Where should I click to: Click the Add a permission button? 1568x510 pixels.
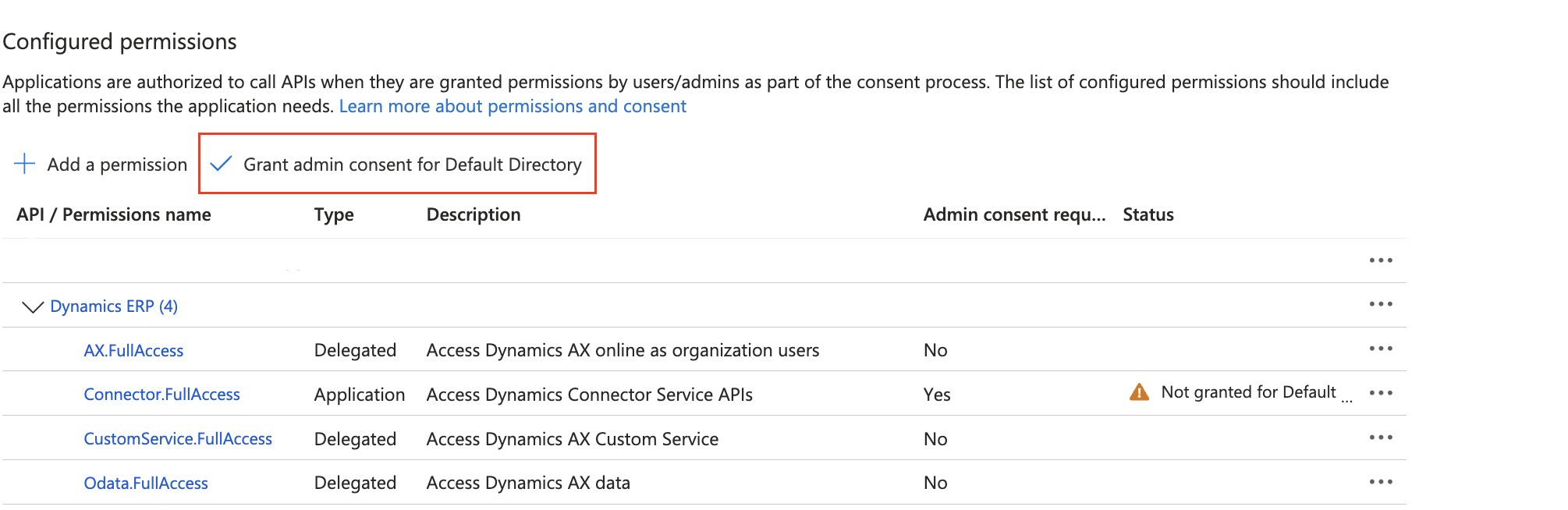(x=101, y=165)
